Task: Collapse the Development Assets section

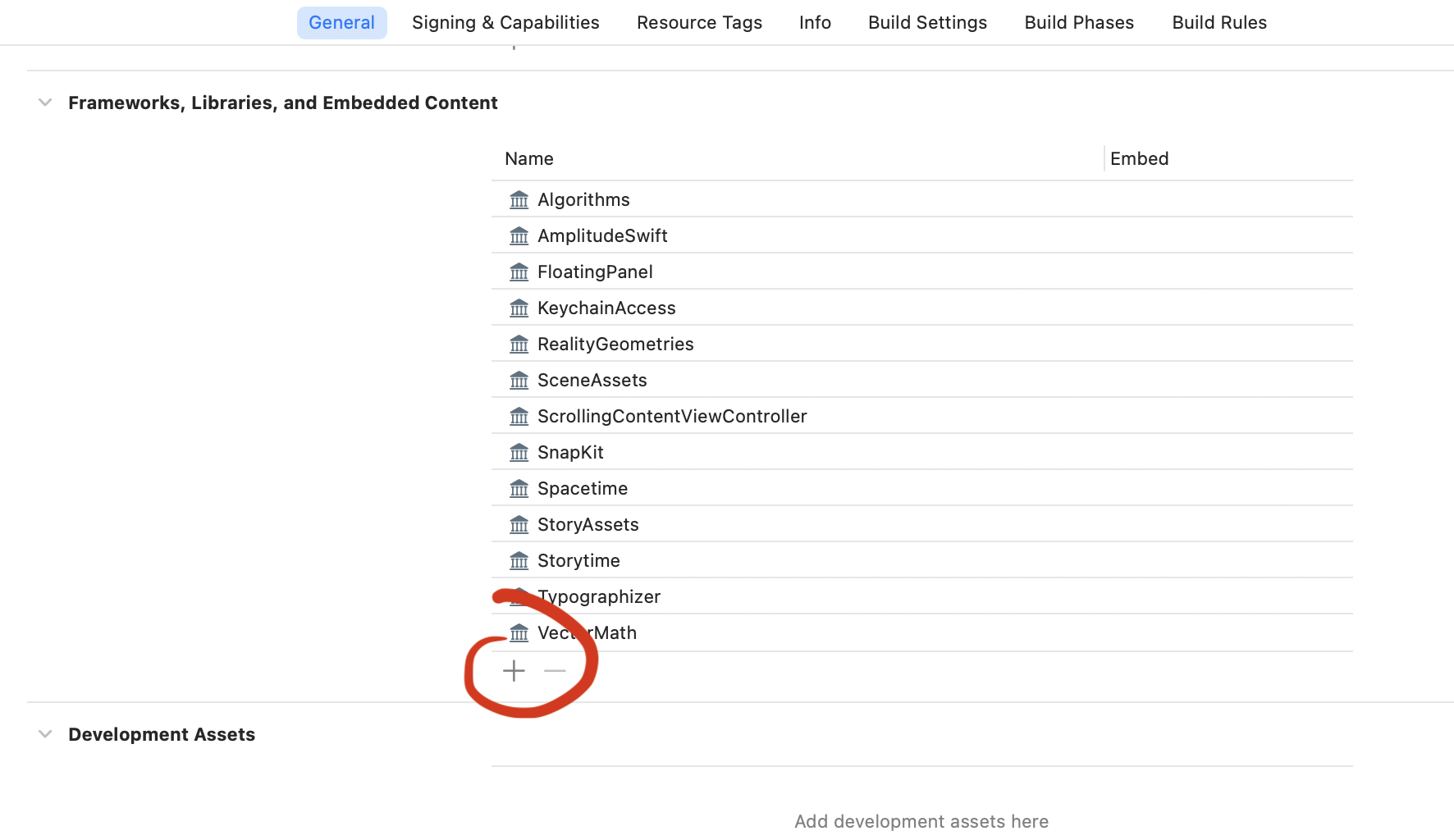Action: [45, 734]
